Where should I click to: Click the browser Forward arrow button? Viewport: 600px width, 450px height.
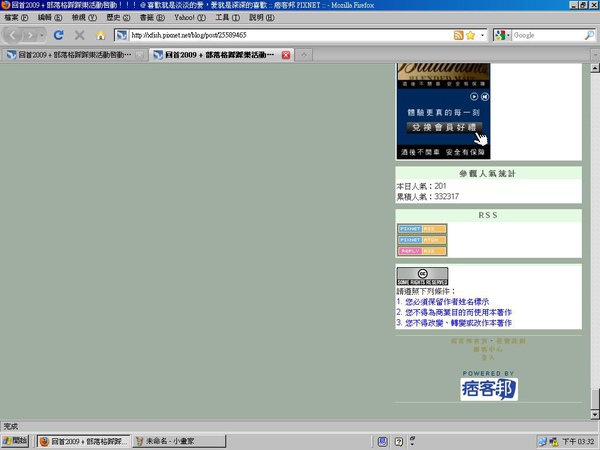(30, 36)
